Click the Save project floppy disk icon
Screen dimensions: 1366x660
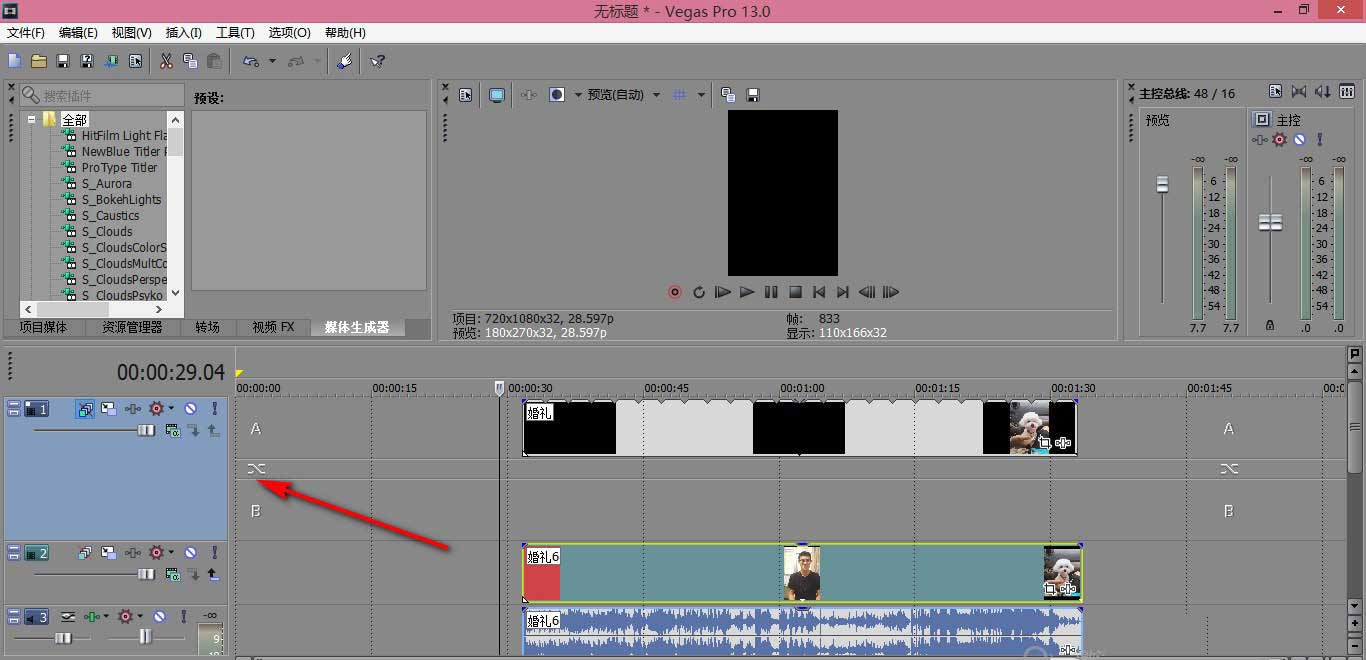tap(63, 61)
